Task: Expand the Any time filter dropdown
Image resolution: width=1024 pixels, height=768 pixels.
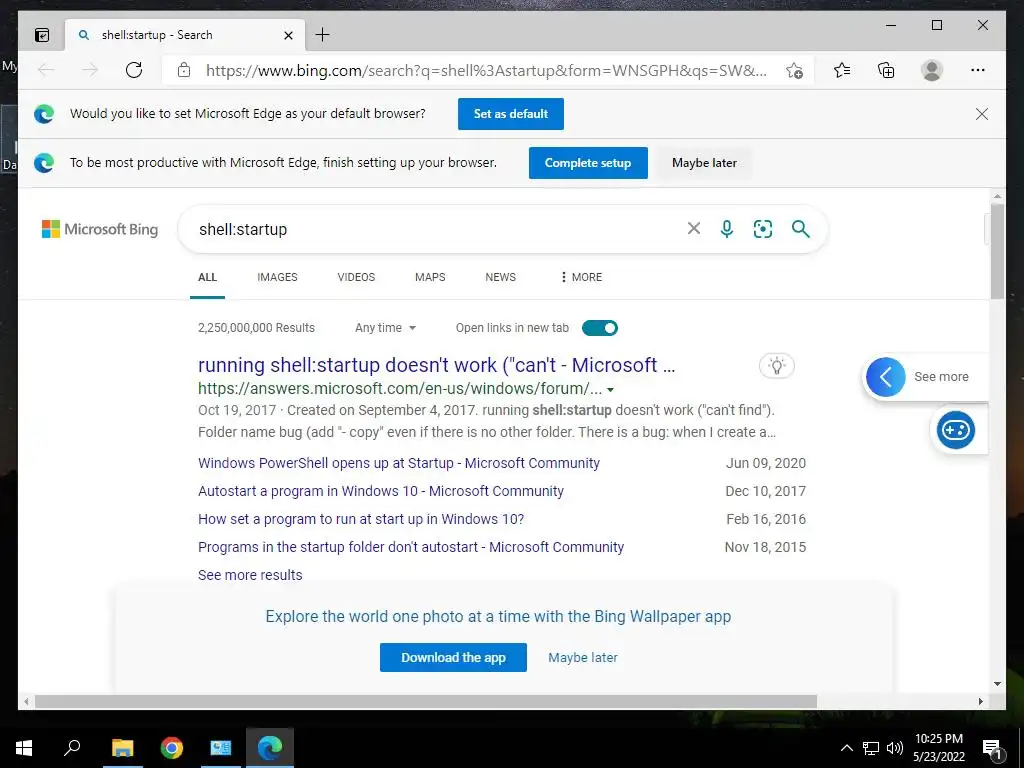Action: [x=385, y=328]
